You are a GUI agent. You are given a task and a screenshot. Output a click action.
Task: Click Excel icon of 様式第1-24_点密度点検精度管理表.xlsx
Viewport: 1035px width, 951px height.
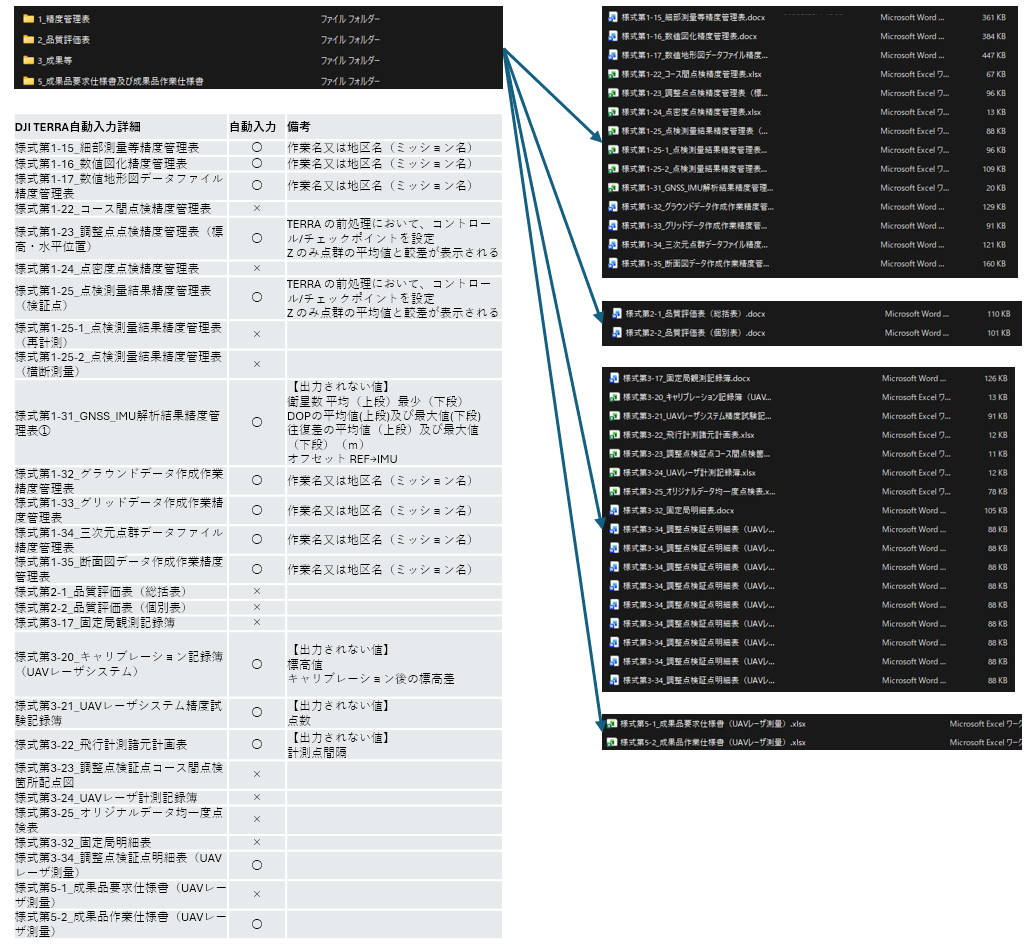point(613,112)
